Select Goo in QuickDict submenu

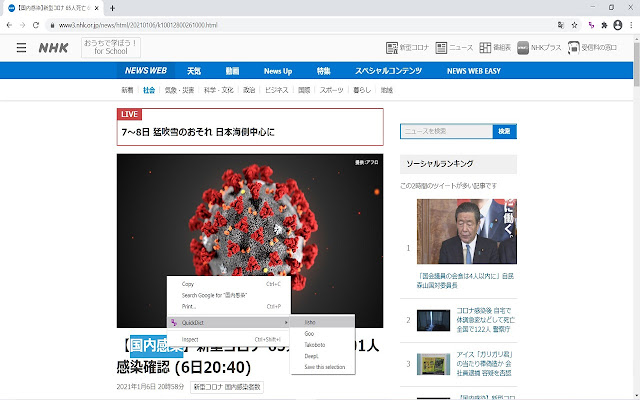(x=322, y=333)
